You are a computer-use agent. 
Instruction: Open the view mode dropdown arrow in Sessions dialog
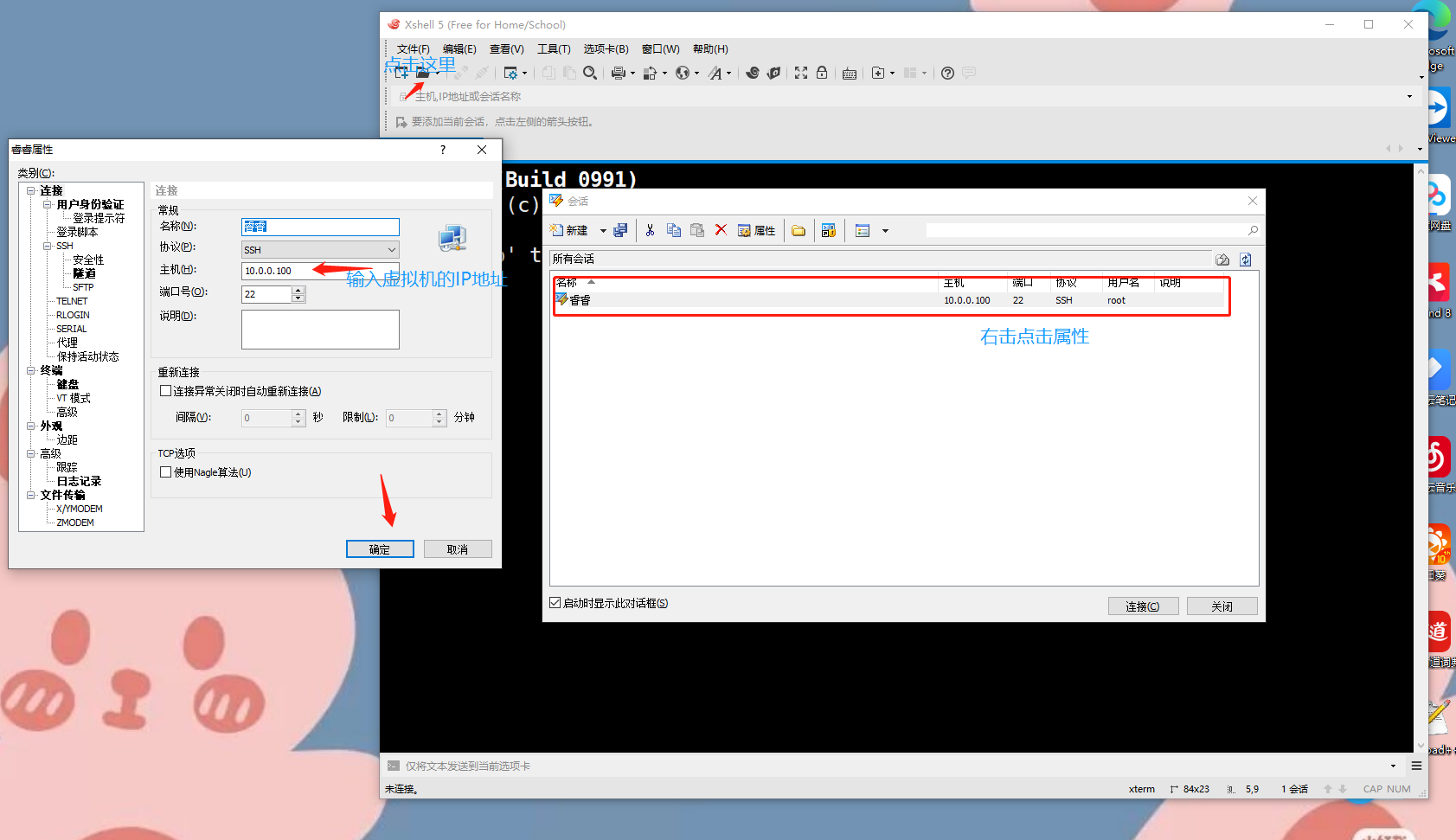pyautogui.click(x=885, y=231)
